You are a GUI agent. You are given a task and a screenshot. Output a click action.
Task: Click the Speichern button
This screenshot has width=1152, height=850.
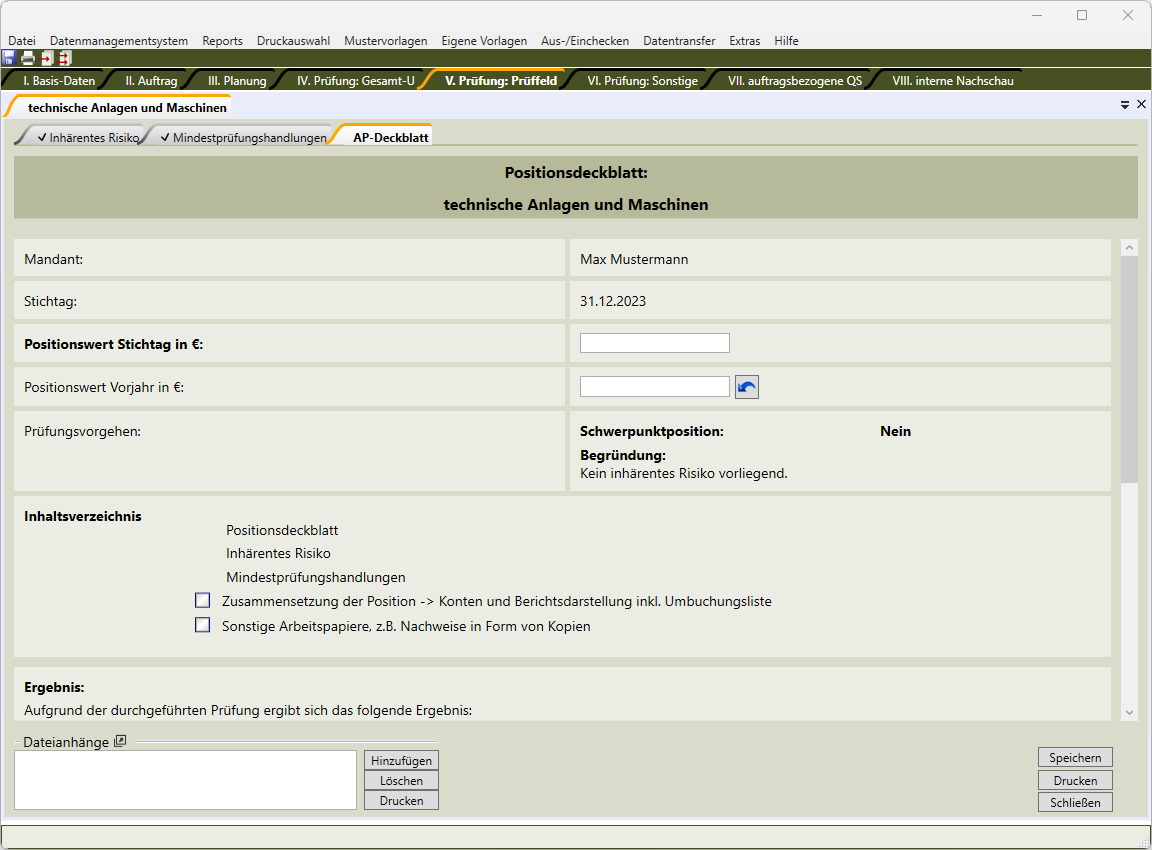[1075, 758]
